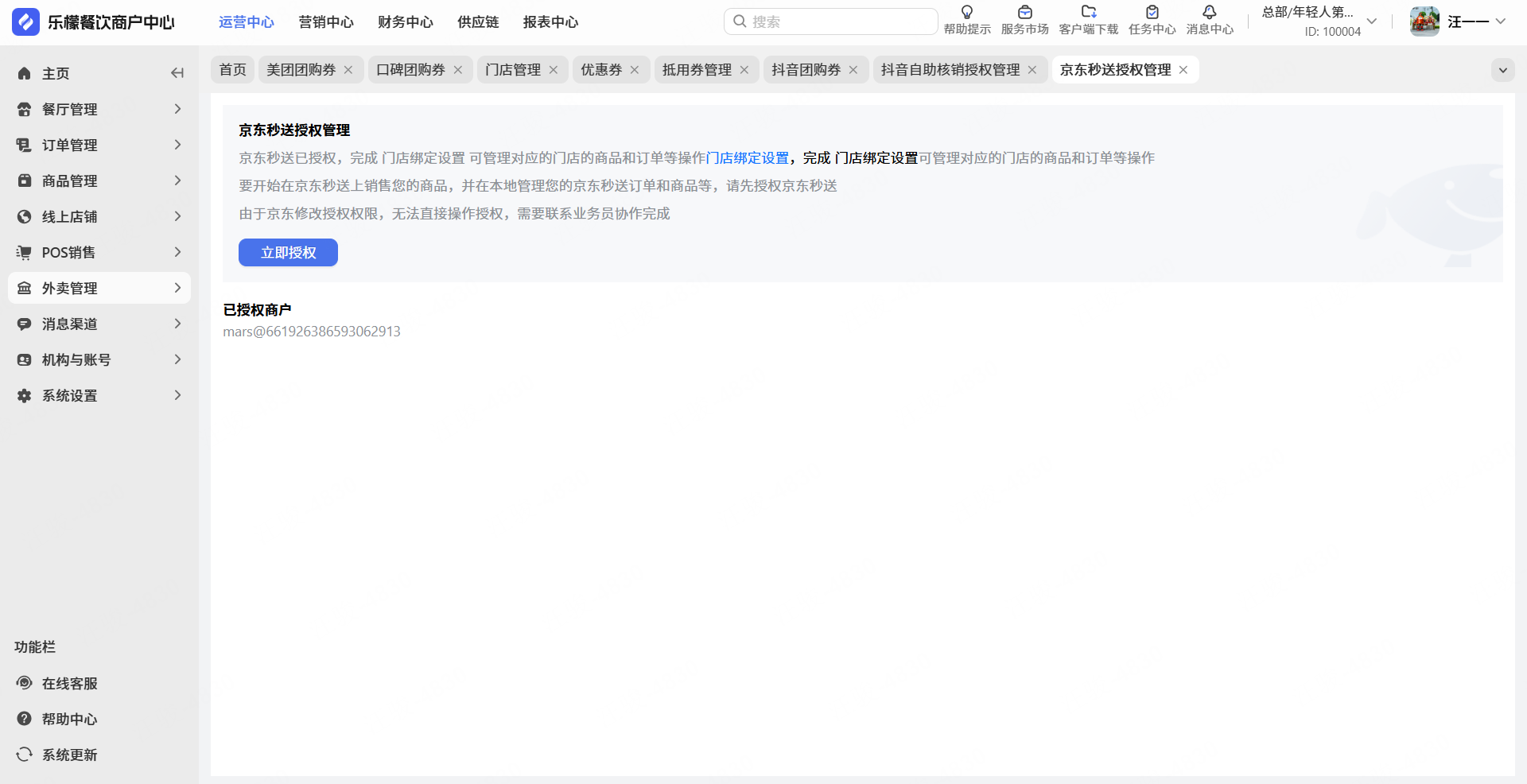Open the 服务市场 icon
The width and height of the screenshot is (1527, 784).
[1025, 12]
